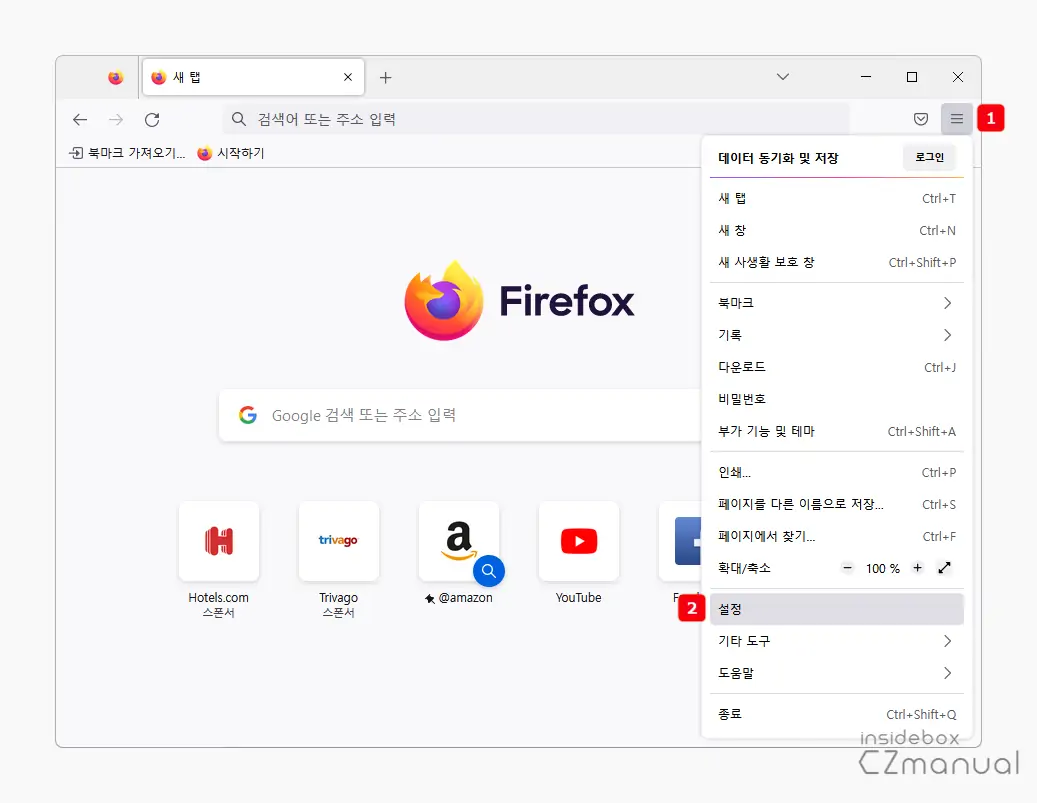Enter full screen with the arrows icon
Screen dimensions: 1037x803
click(944, 568)
